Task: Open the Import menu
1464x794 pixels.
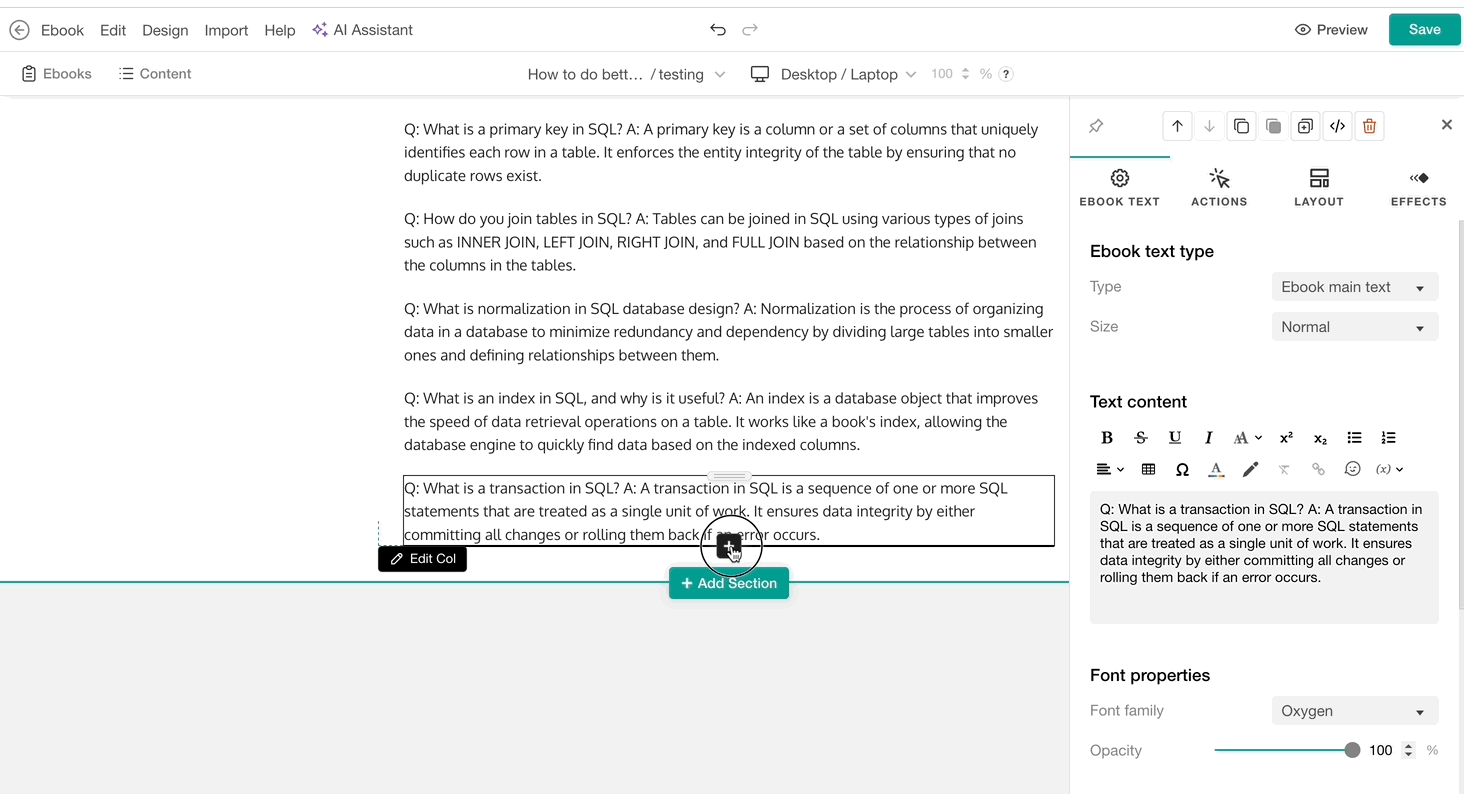Action: point(226,30)
